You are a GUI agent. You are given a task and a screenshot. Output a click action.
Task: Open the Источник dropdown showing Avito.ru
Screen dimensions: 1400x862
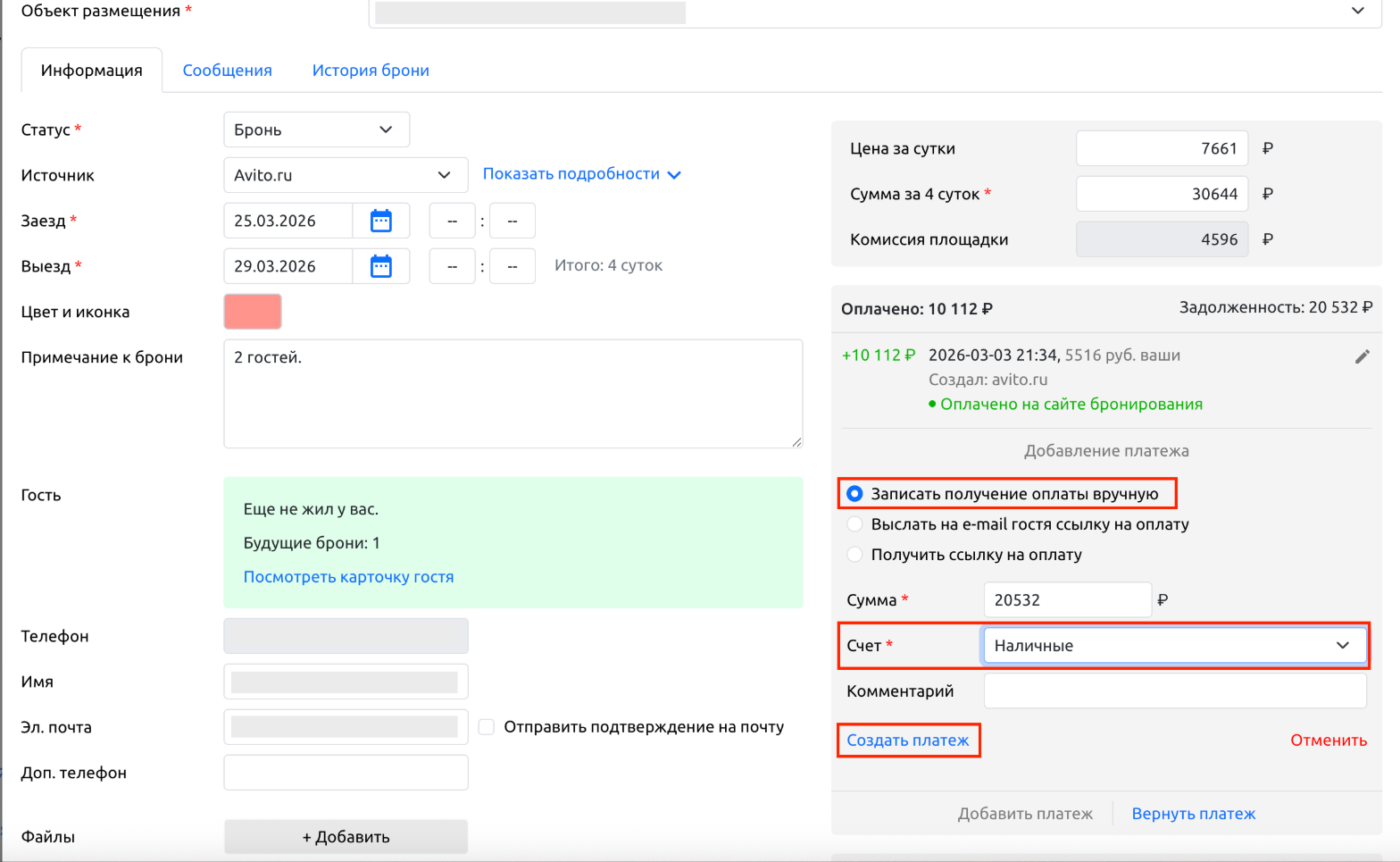point(346,175)
